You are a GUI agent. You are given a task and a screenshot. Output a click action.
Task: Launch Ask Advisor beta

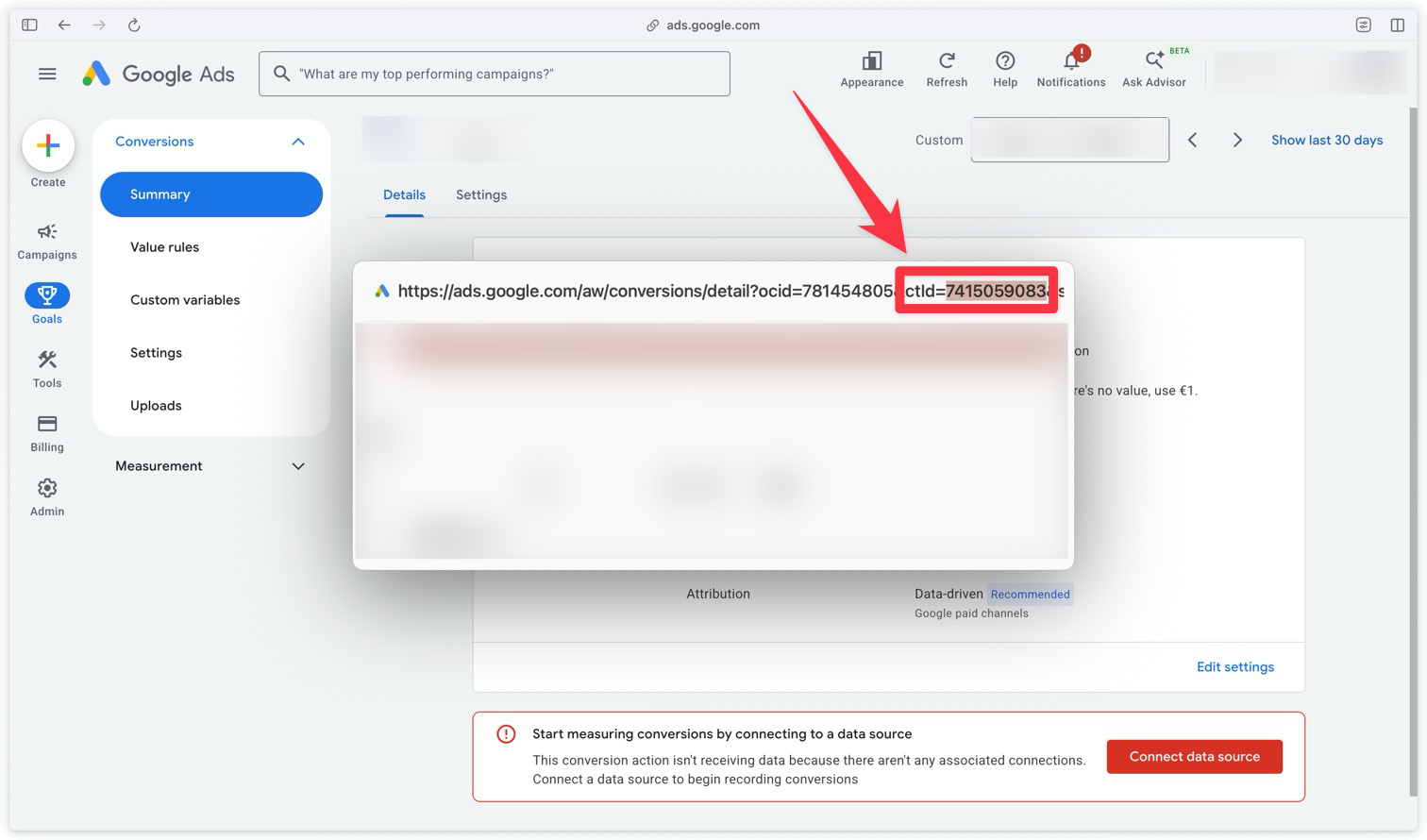point(1154,70)
